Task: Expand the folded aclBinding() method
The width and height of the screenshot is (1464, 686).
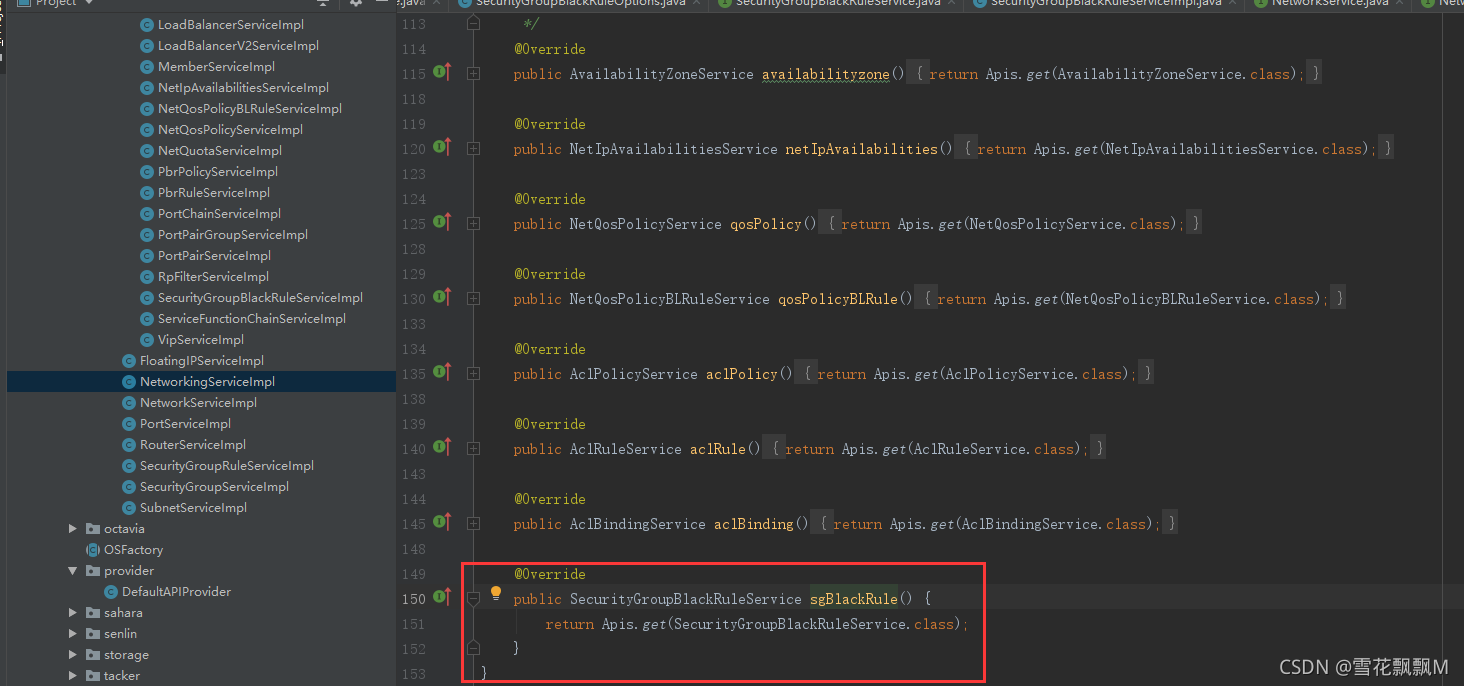Action: [x=473, y=523]
